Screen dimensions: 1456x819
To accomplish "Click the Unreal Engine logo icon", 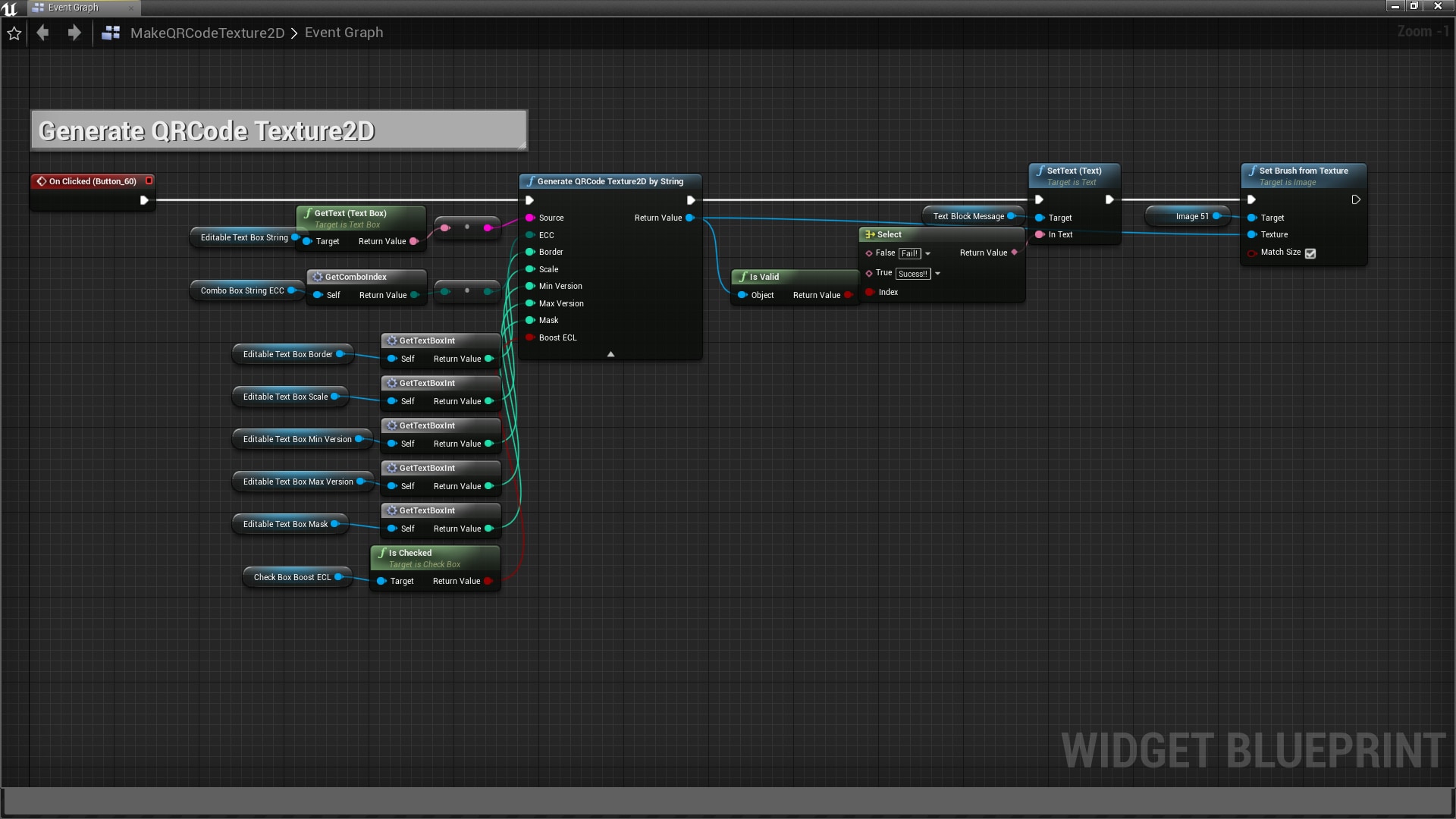I will [10, 8].
